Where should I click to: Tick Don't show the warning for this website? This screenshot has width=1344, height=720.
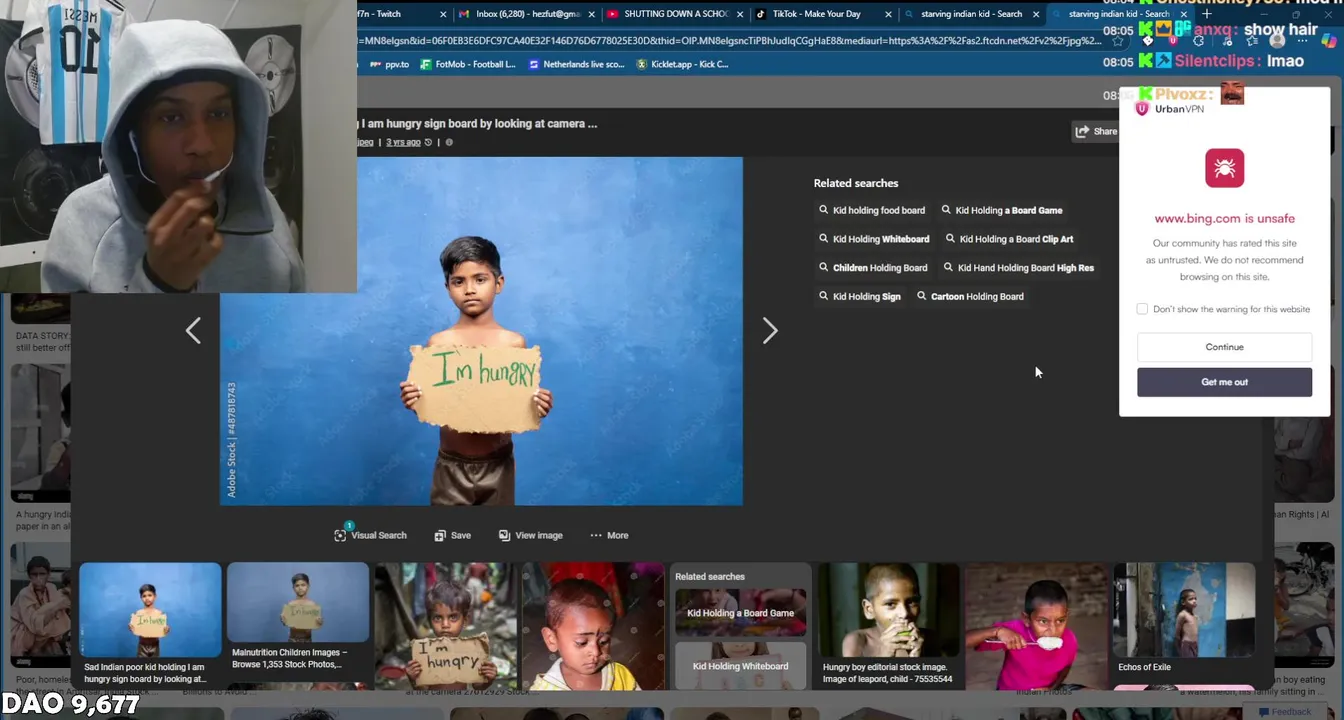[1142, 309]
